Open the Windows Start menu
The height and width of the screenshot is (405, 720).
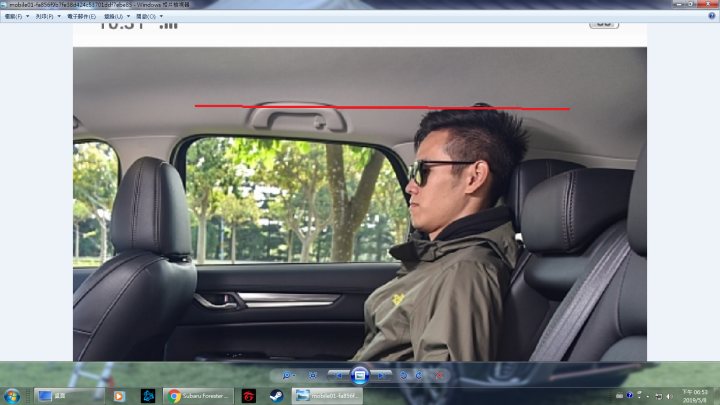tap(12, 396)
